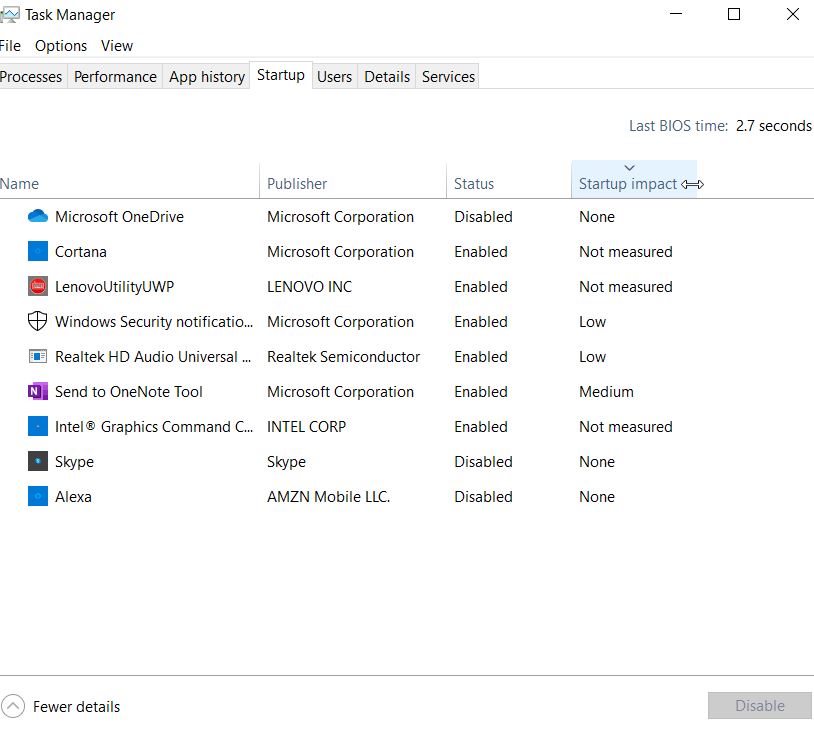Click Windows Security's Low impact cell
This screenshot has height=730, width=814.
[x=592, y=322]
